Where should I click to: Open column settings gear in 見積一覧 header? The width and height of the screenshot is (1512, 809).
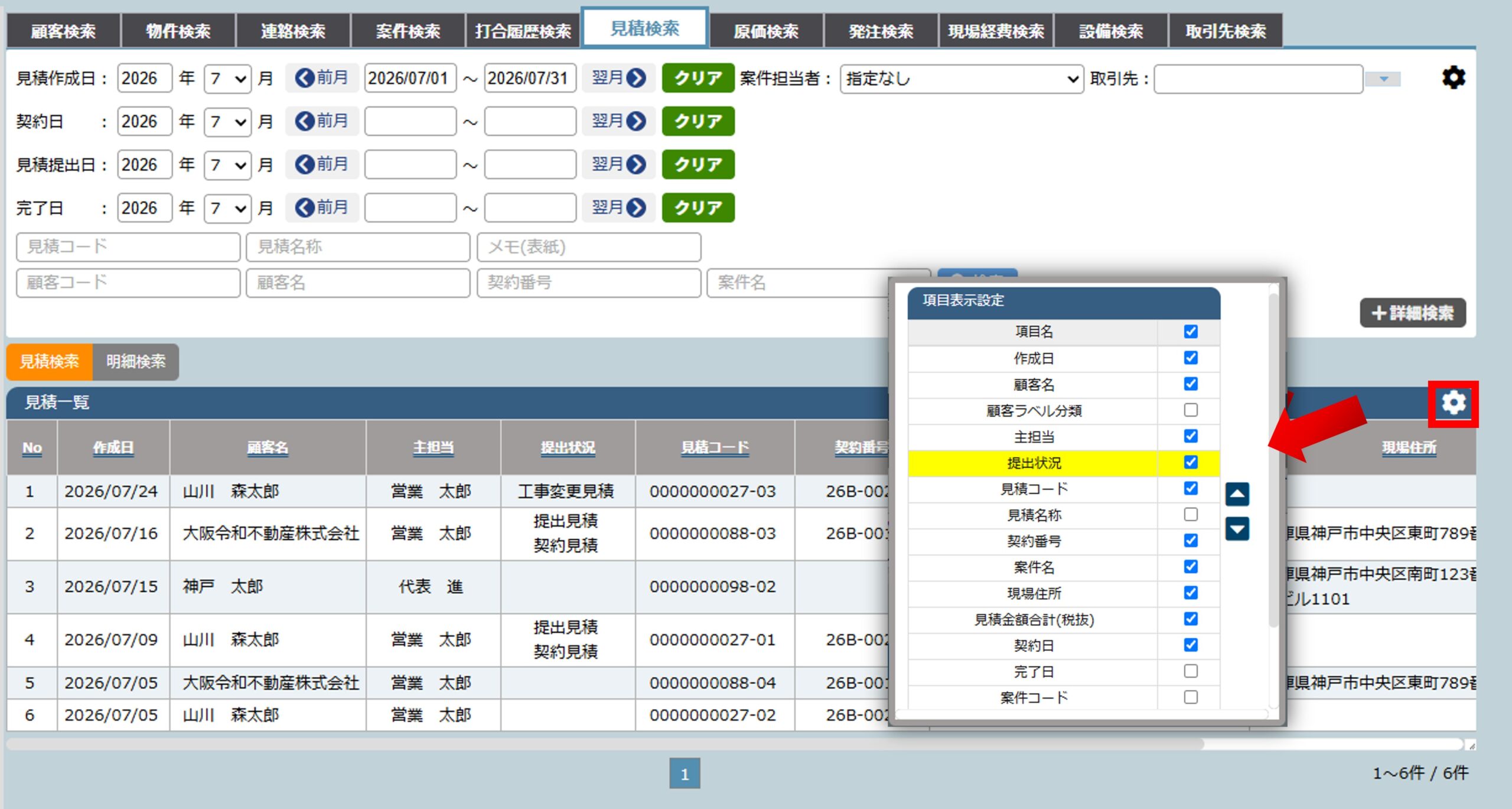(x=1453, y=403)
